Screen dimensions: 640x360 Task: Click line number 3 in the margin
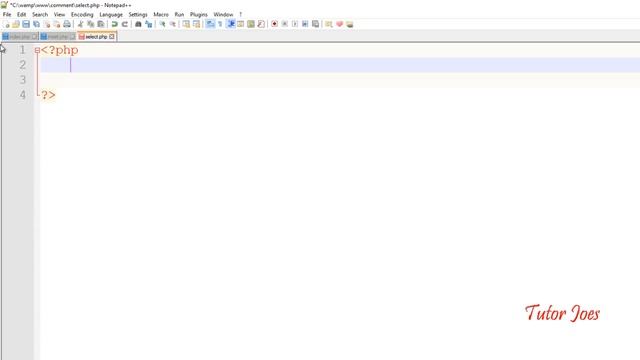[x=22, y=80]
